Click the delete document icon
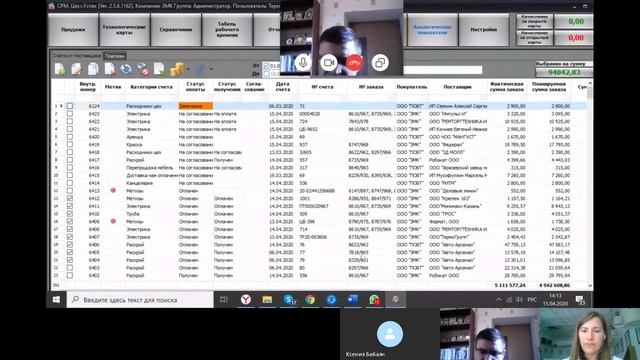The image size is (640, 360). click(110, 69)
